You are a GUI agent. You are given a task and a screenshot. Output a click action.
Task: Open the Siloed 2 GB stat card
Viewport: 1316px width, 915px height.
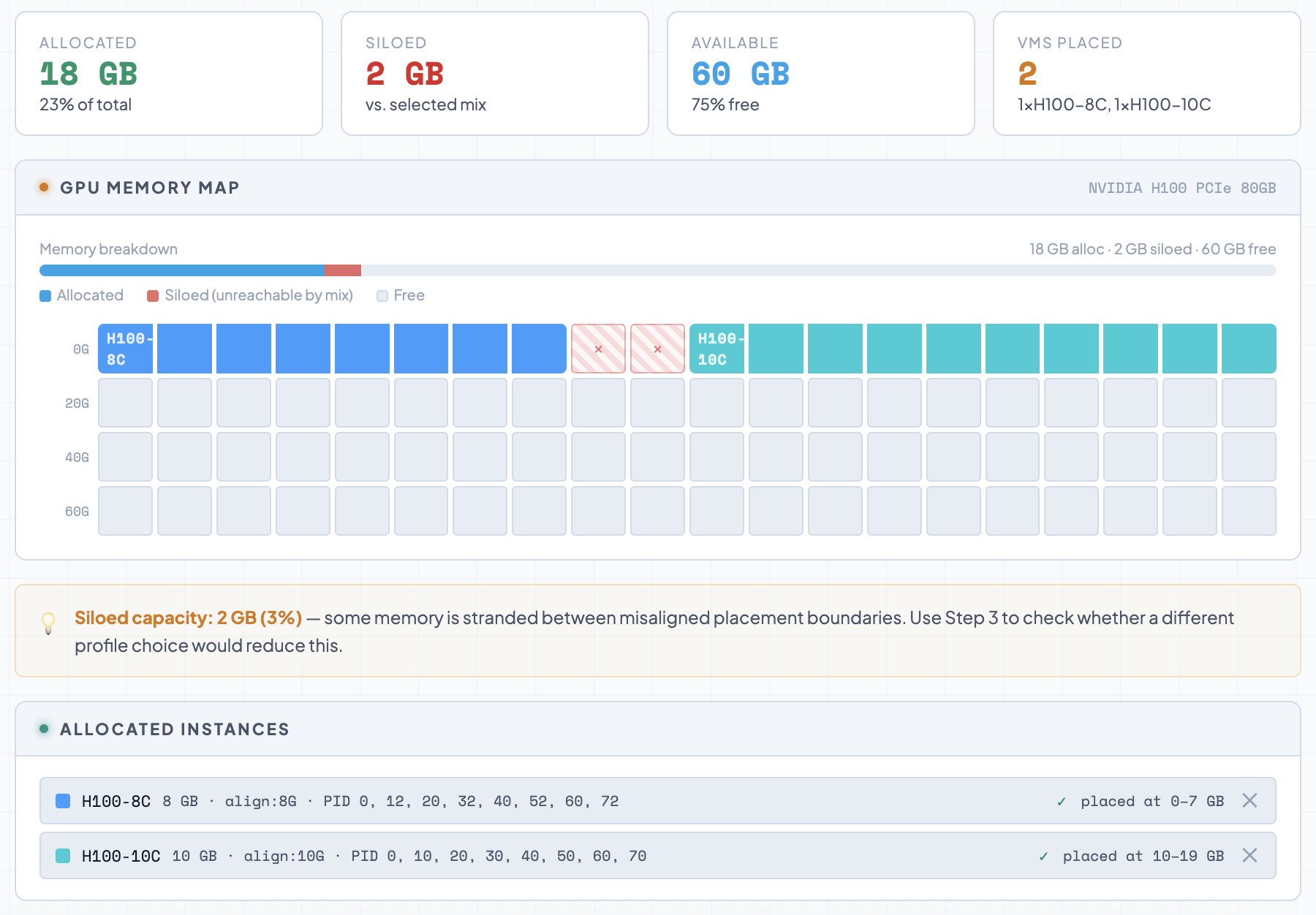click(x=495, y=74)
